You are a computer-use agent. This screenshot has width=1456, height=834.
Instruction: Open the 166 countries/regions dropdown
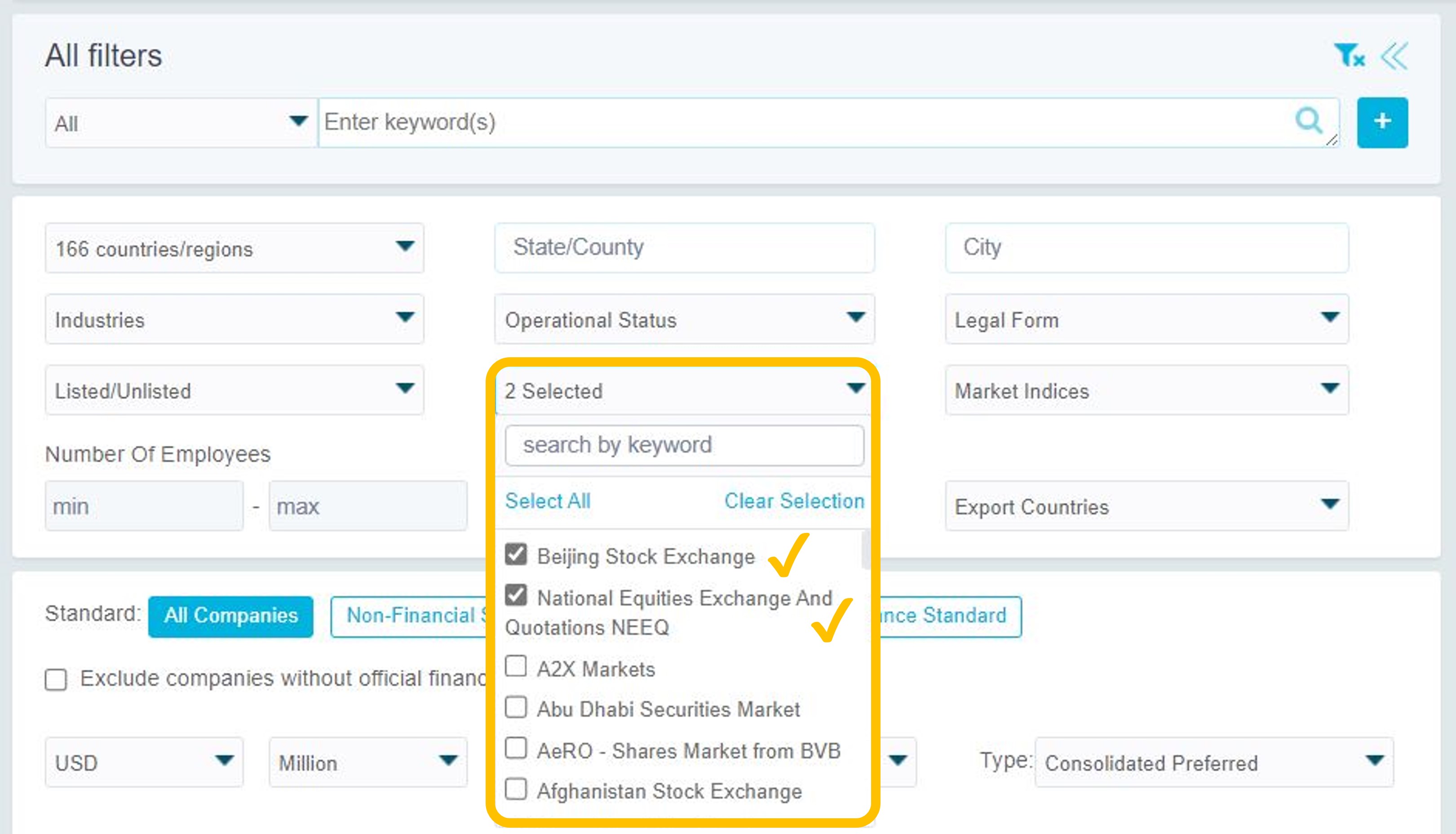234,248
